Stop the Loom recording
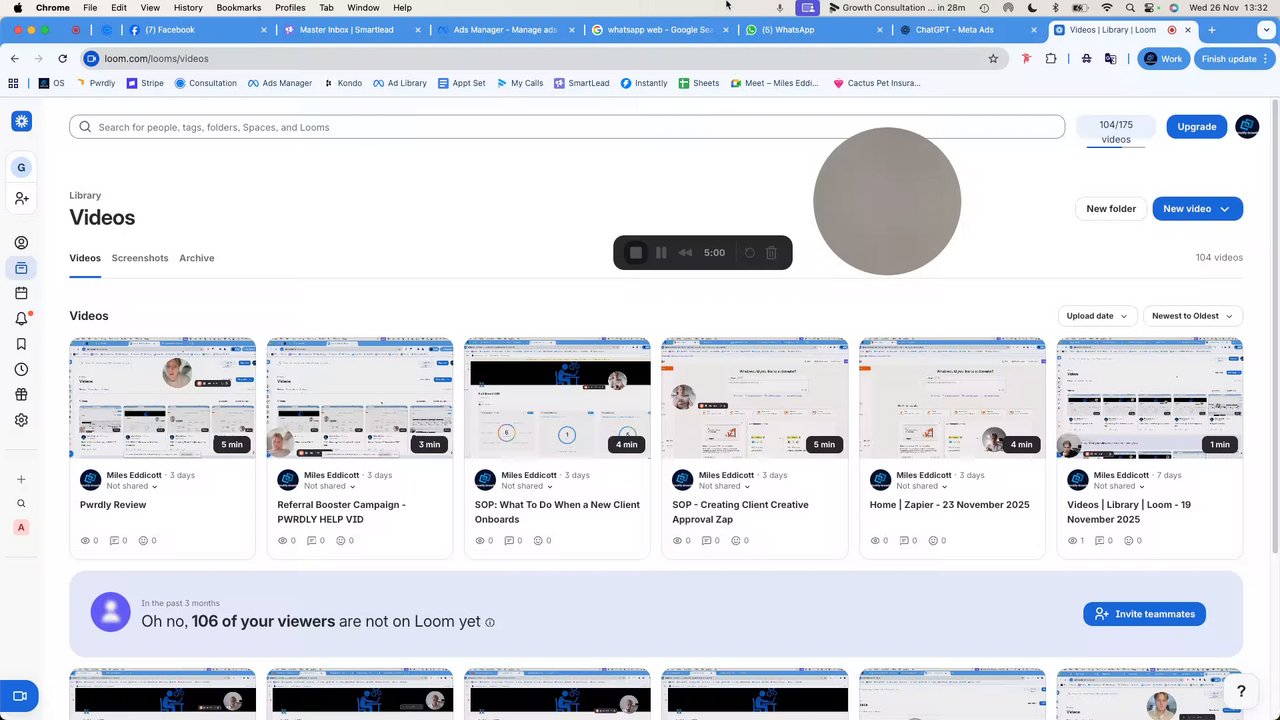 coord(635,253)
